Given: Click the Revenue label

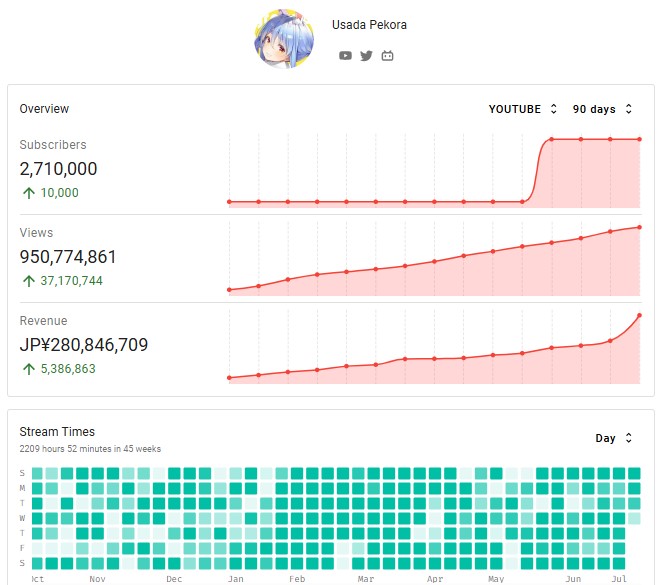Looking at the screenshot, I should pos(43,320).
